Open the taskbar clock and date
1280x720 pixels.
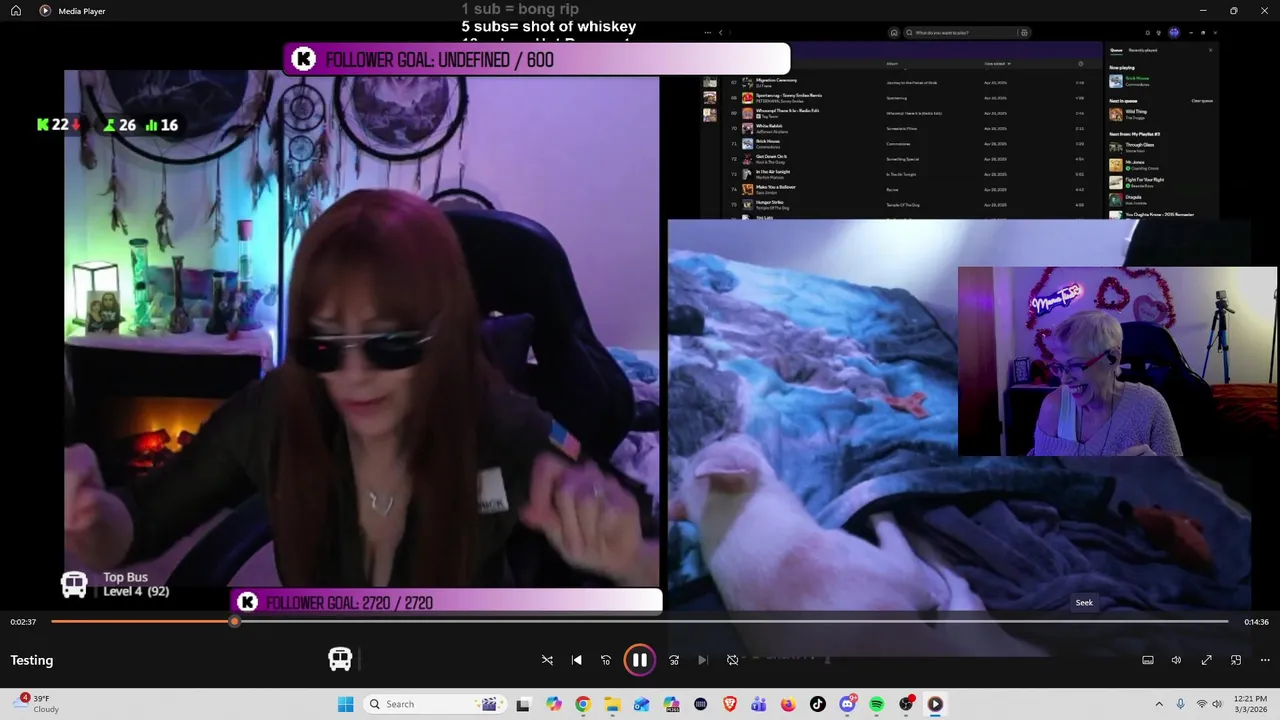pos(1250,704)
